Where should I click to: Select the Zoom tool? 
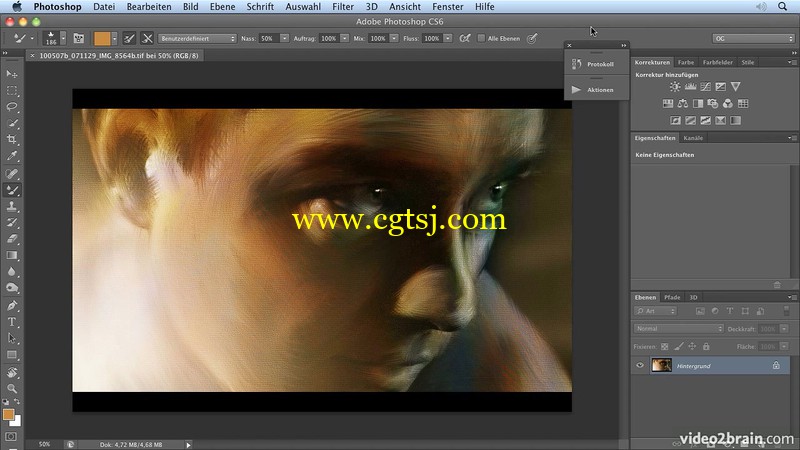click(x=12, y=389)
